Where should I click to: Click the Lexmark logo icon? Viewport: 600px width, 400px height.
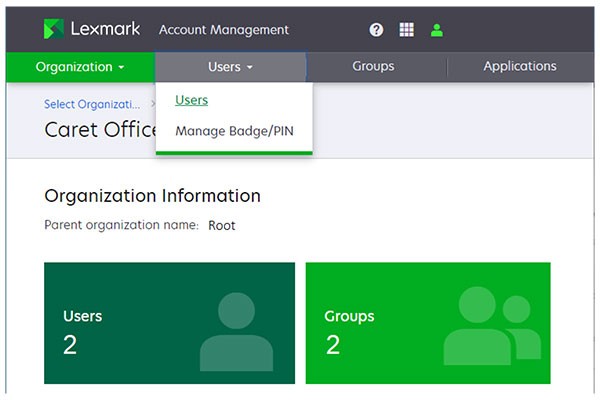54,29
